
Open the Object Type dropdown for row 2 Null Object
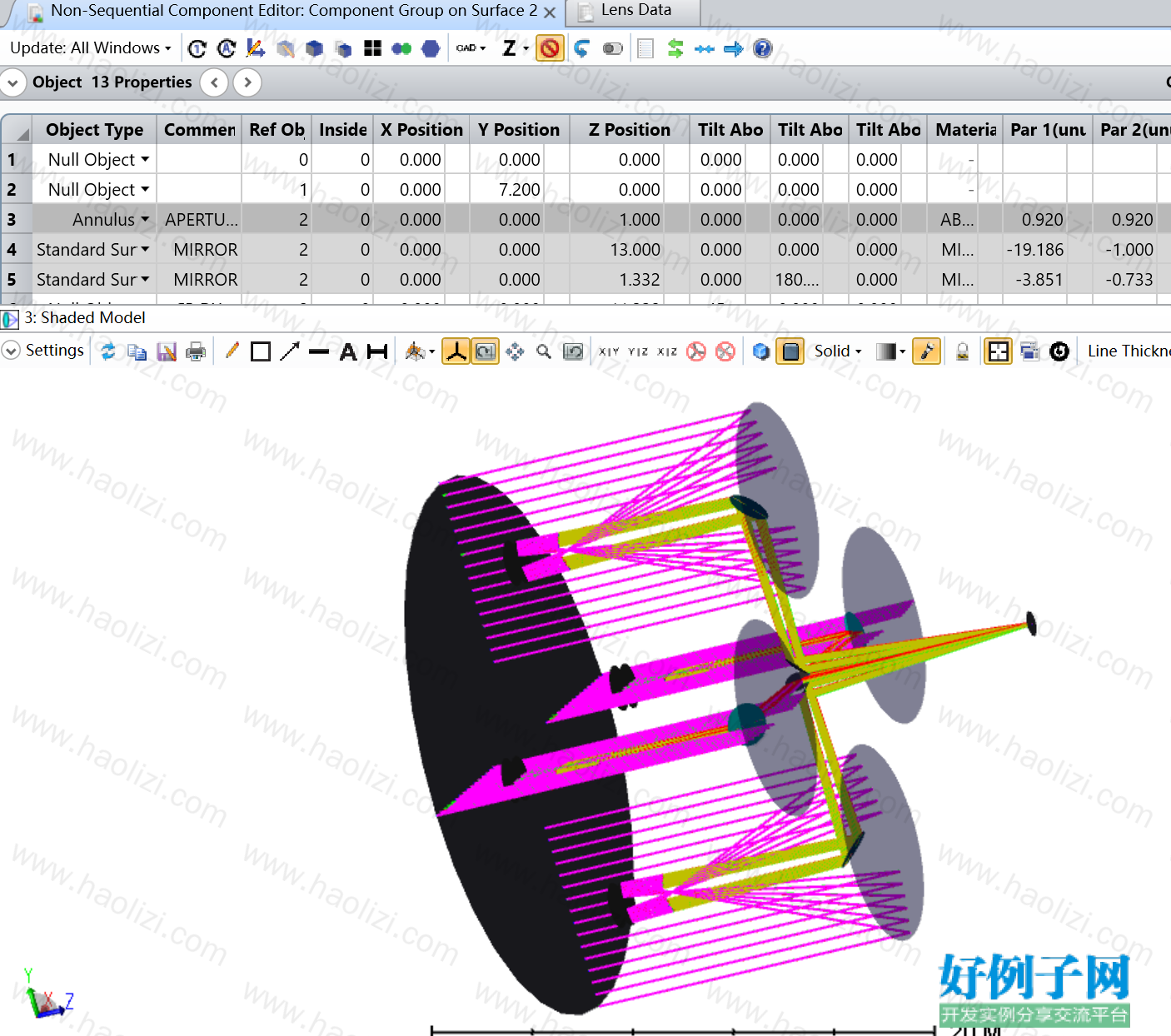[x=145, y=189]
